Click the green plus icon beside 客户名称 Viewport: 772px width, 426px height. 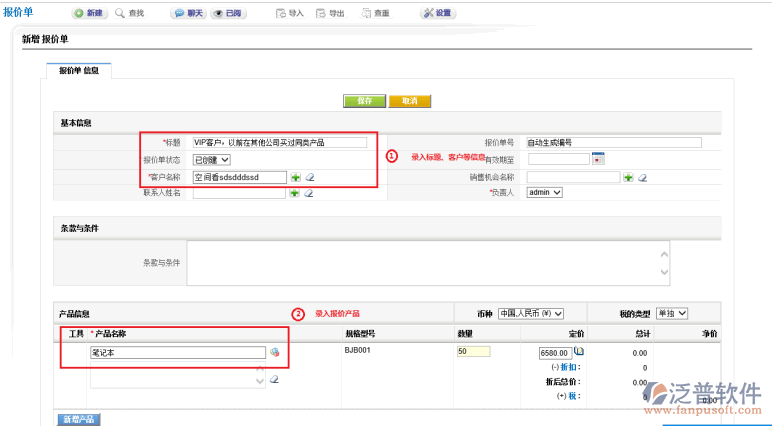pos(295,177)
